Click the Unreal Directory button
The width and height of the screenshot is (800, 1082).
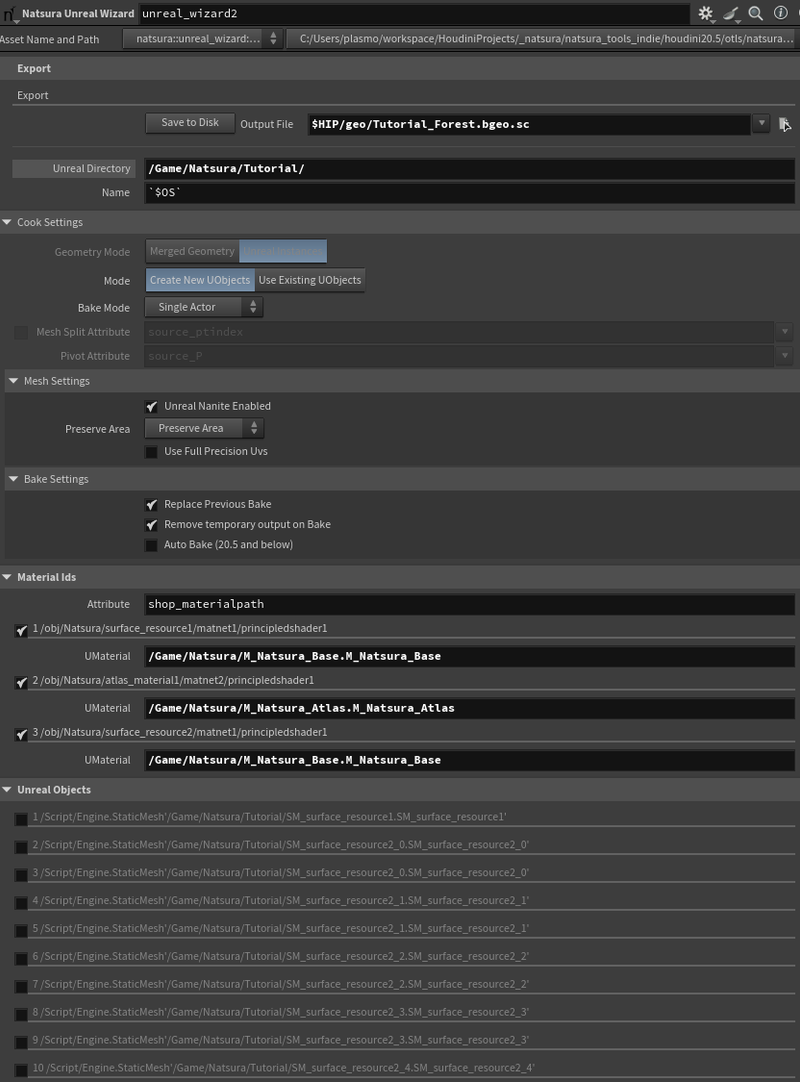72,169
